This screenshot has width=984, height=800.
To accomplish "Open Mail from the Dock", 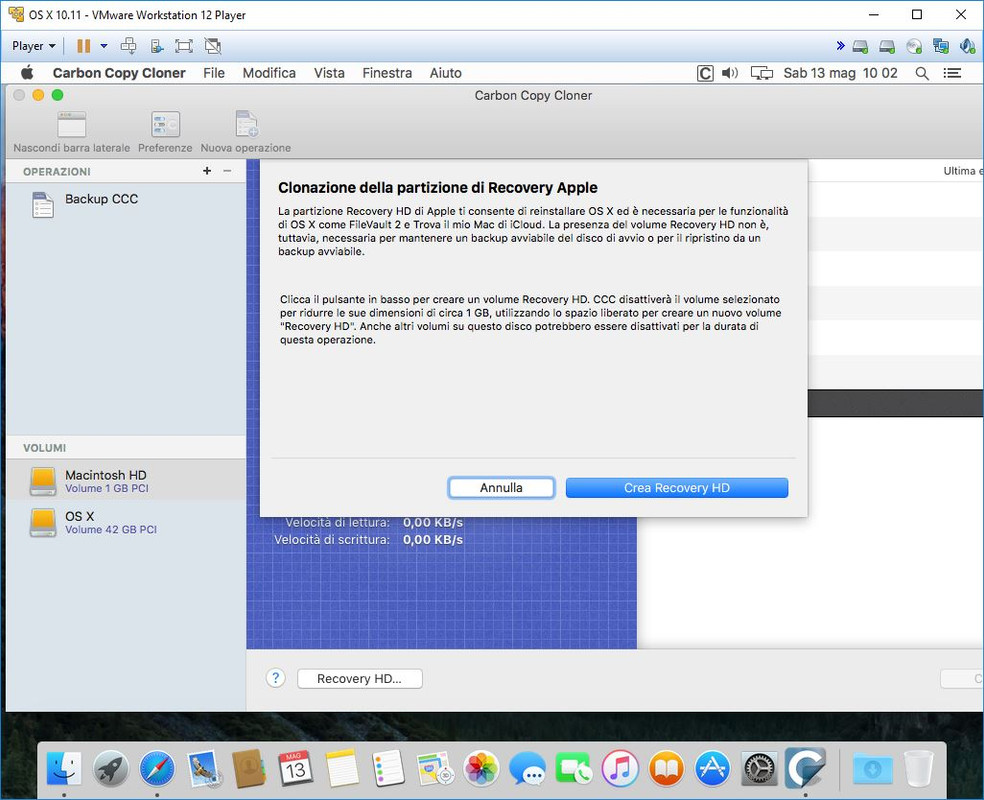I will click(203, 768).
